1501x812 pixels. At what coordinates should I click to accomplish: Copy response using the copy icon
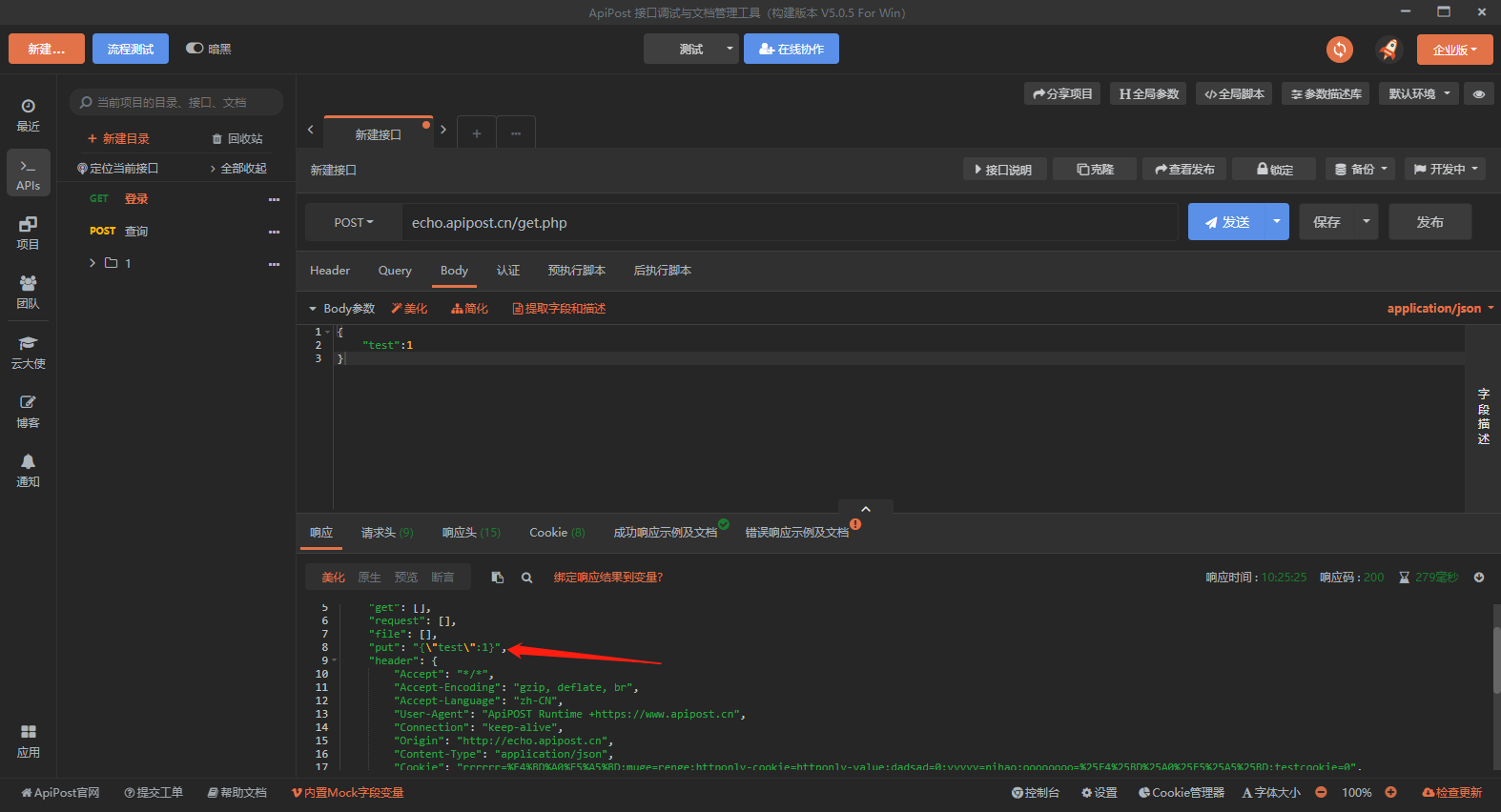coord(498,578)
